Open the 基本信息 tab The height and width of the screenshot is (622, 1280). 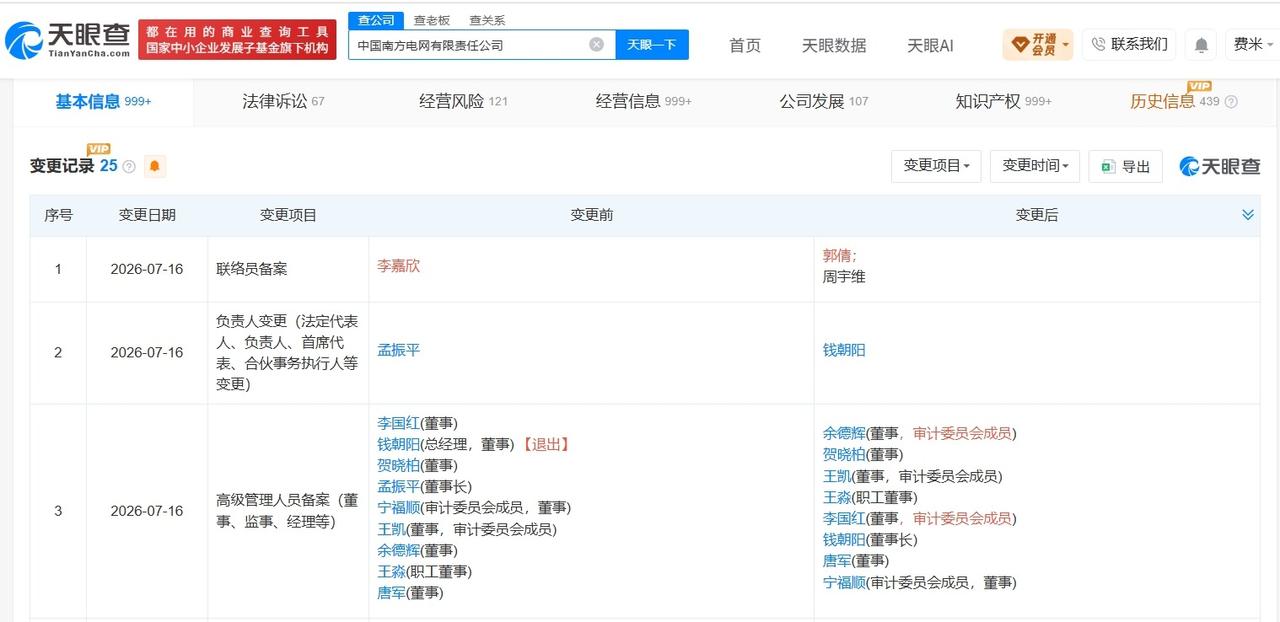coord(103,101)
